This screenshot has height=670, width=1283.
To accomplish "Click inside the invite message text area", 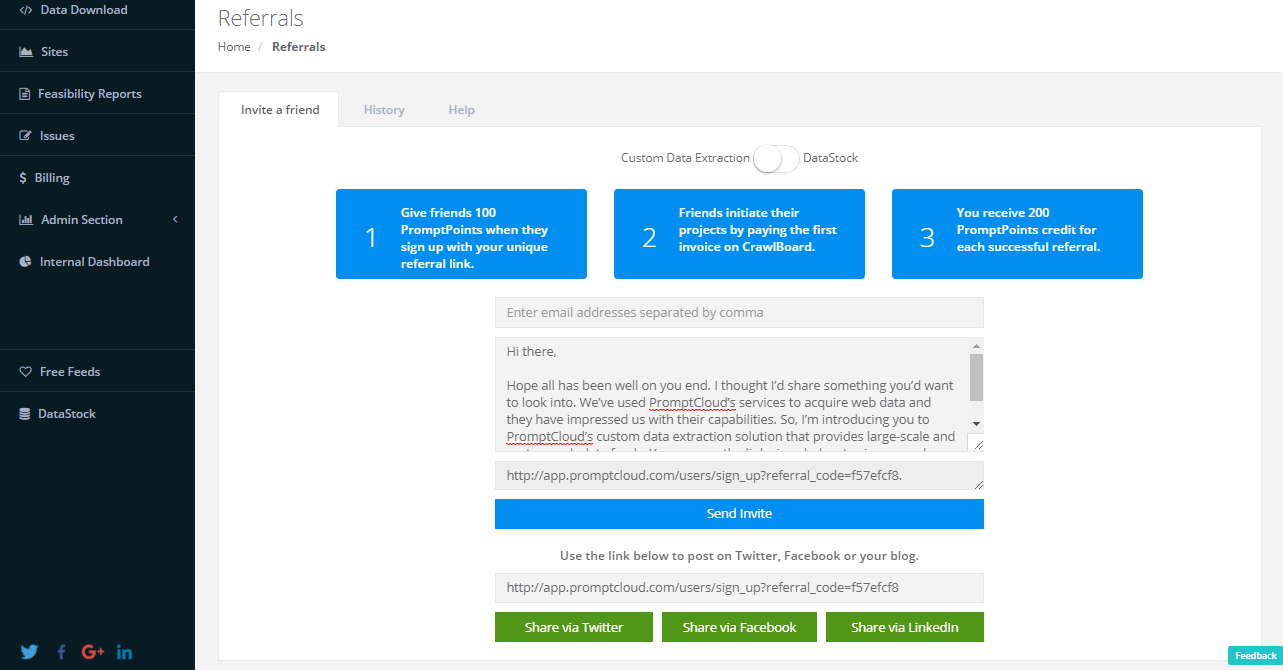I will point(731,394).
